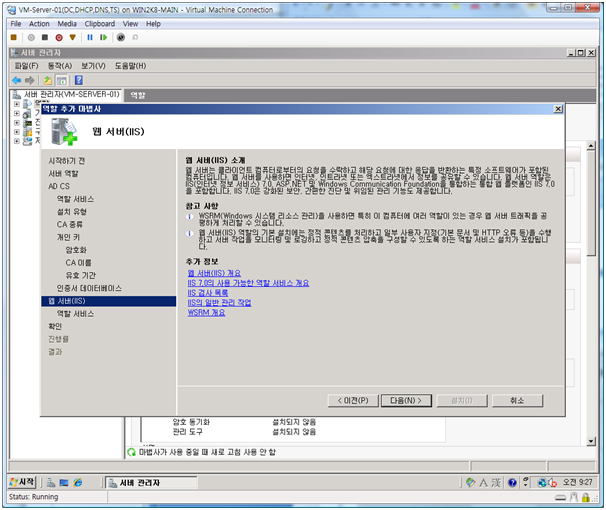Open 동작(A) menu in 서버 관리자
Viewport: 606px width, 510px height.
(60, 66)
